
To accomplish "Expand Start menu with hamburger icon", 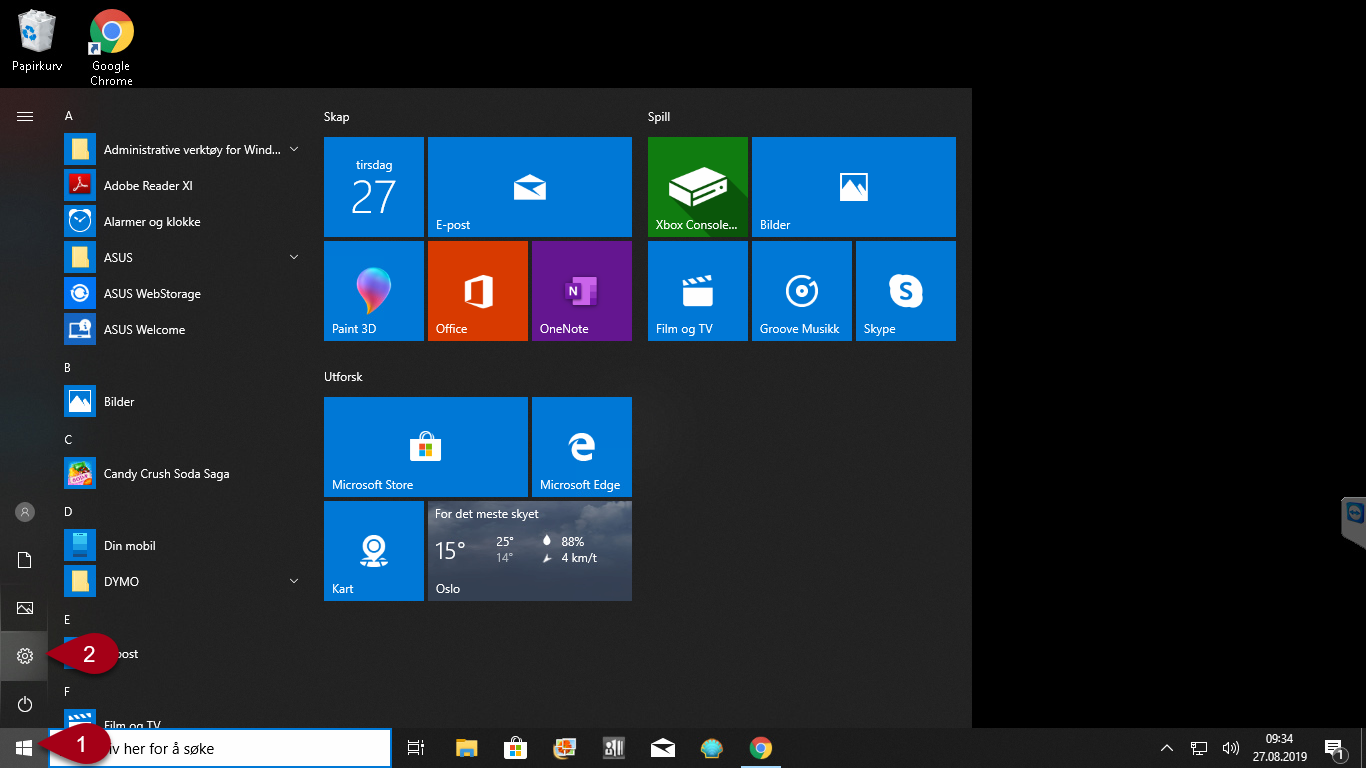I will [x=25, y=116].
